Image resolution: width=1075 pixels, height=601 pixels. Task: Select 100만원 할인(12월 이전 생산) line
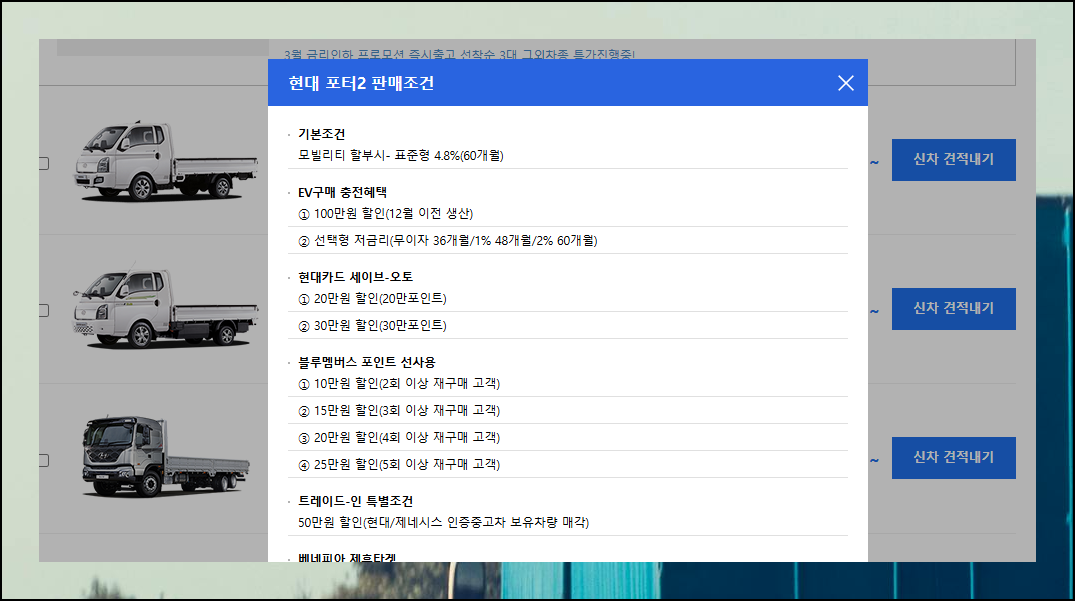point(385,214)
